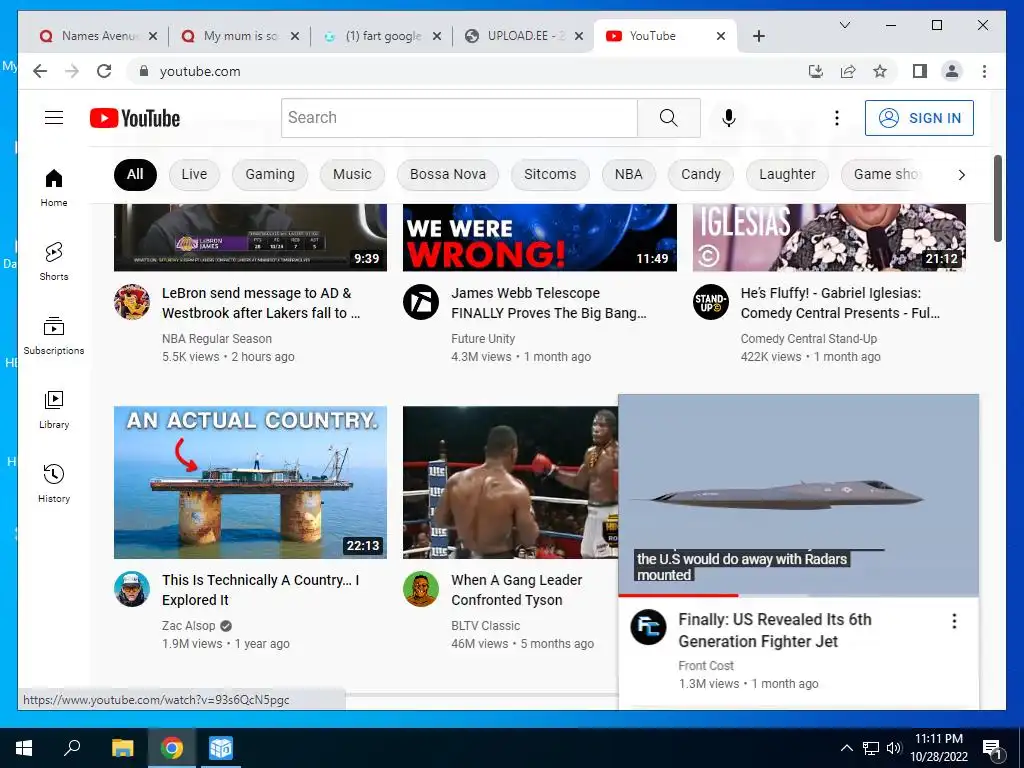1024x768 pixels.
Task: Open History in the sidebar
Action: [x=54, y=483]
